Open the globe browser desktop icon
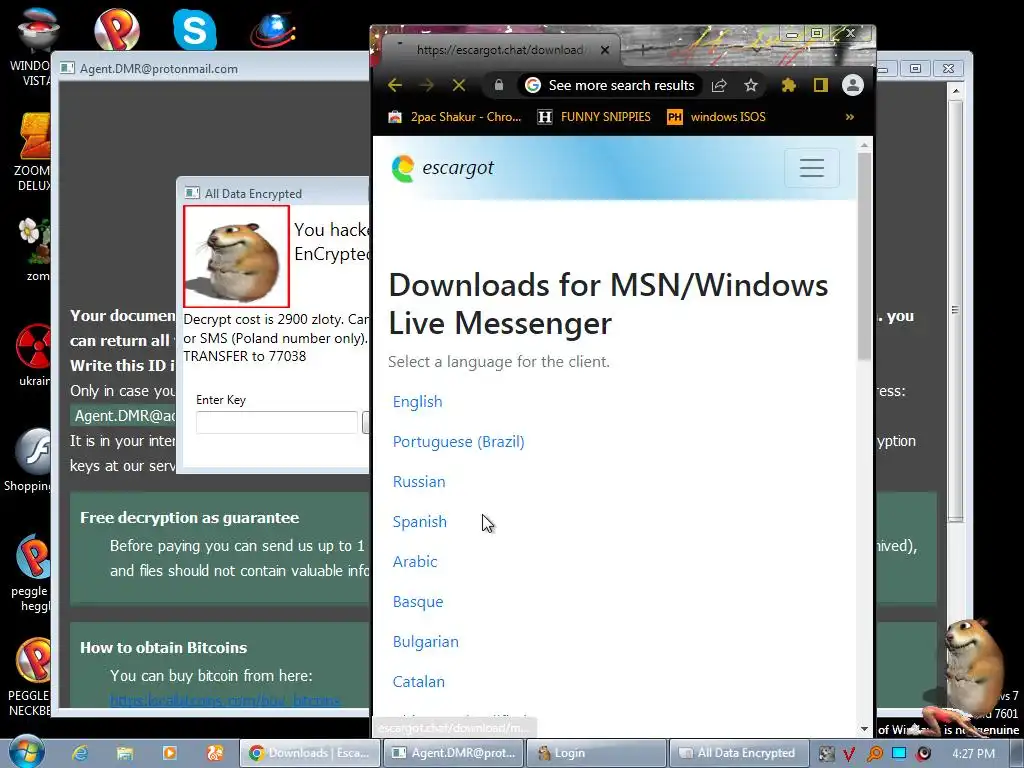 point(272,29)
